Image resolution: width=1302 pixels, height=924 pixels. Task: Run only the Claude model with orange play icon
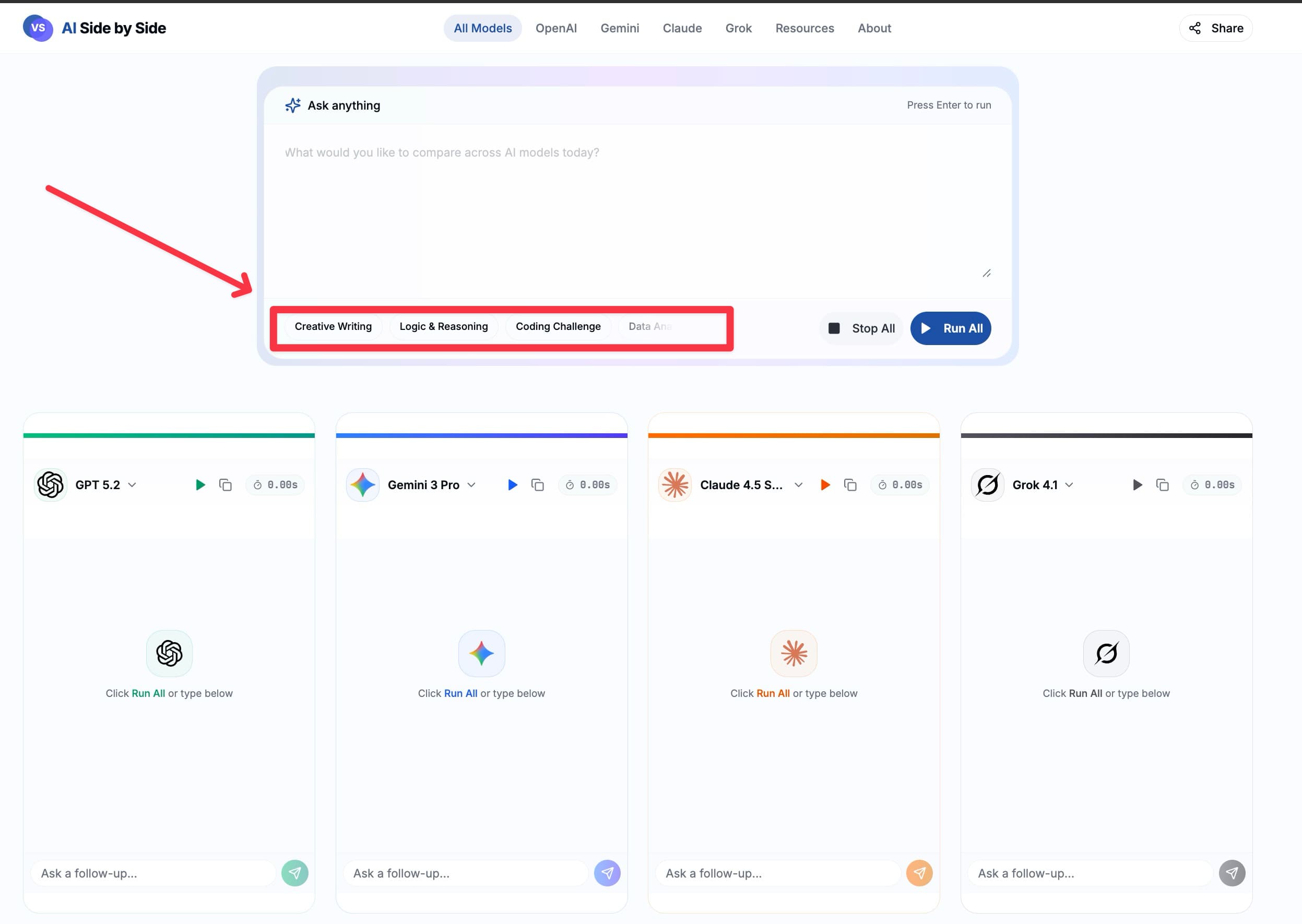824,485
